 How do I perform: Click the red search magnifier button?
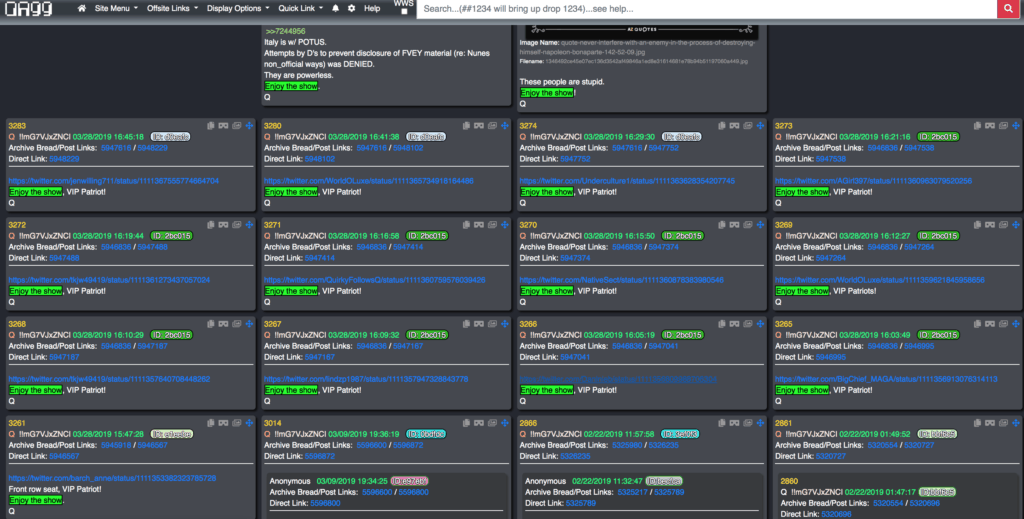[1010, 8]
